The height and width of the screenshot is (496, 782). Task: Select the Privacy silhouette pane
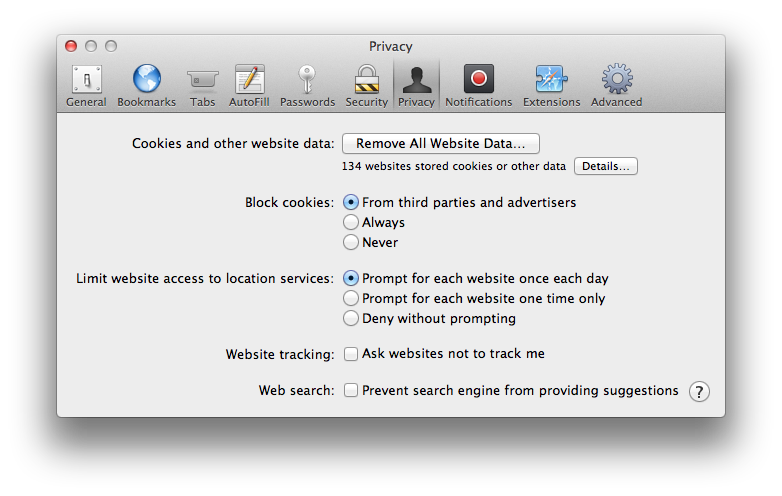point(416,86)
